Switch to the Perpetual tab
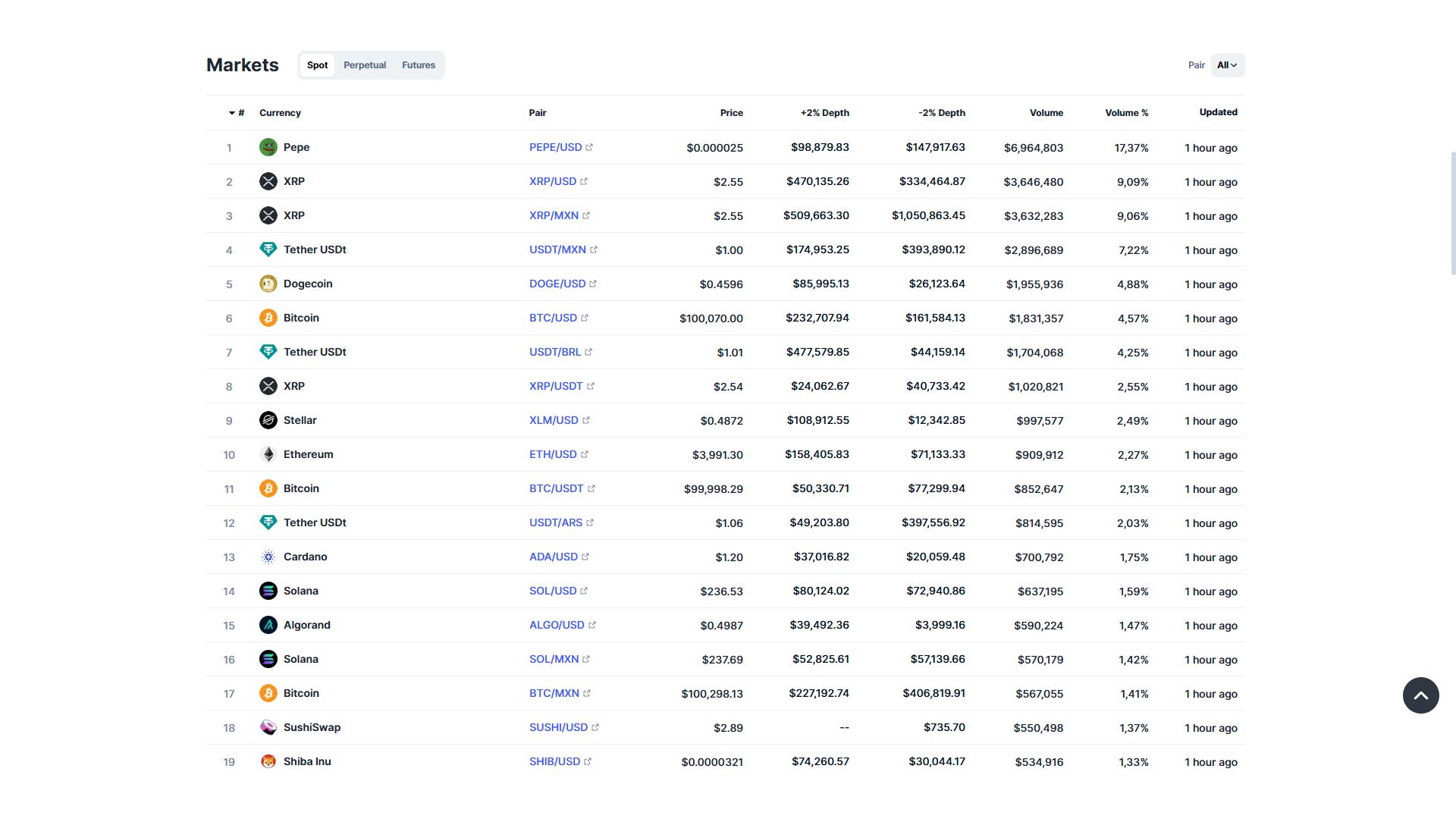This screenshot has width=1456, height=819. pos(365,65)
